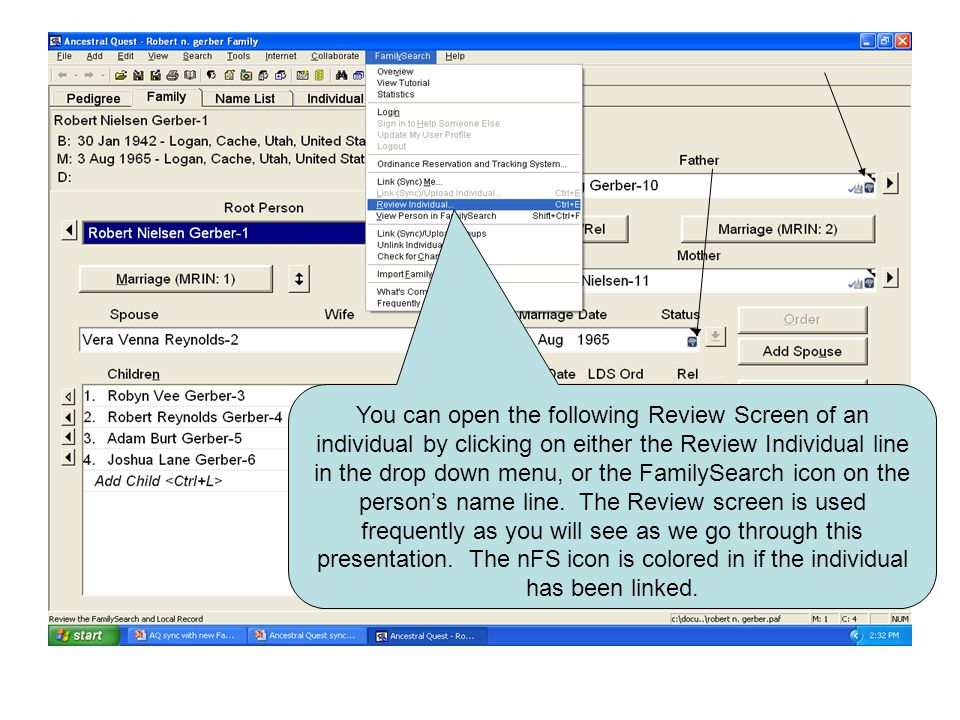The image size is (960, 720).
Task: Click the right arrow next to Father Gerber-10
Action: (891, 183)
